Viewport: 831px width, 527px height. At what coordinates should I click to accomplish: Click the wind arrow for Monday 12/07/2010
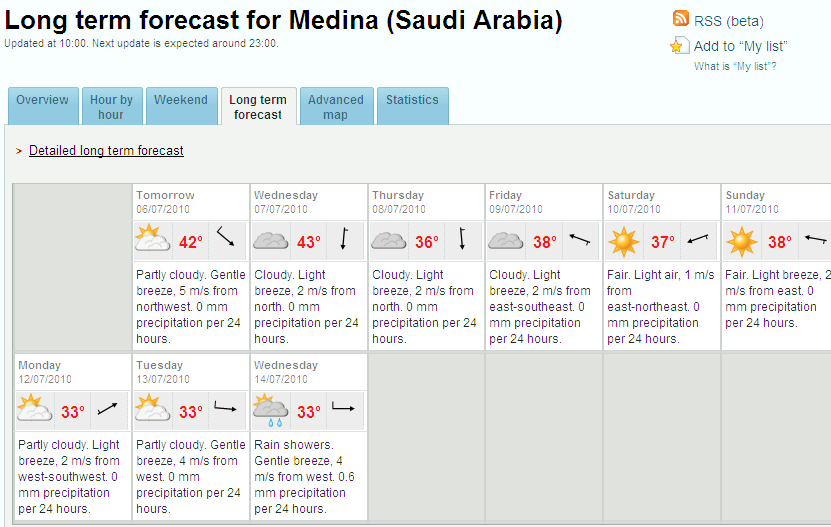click(x=108, y=408)
